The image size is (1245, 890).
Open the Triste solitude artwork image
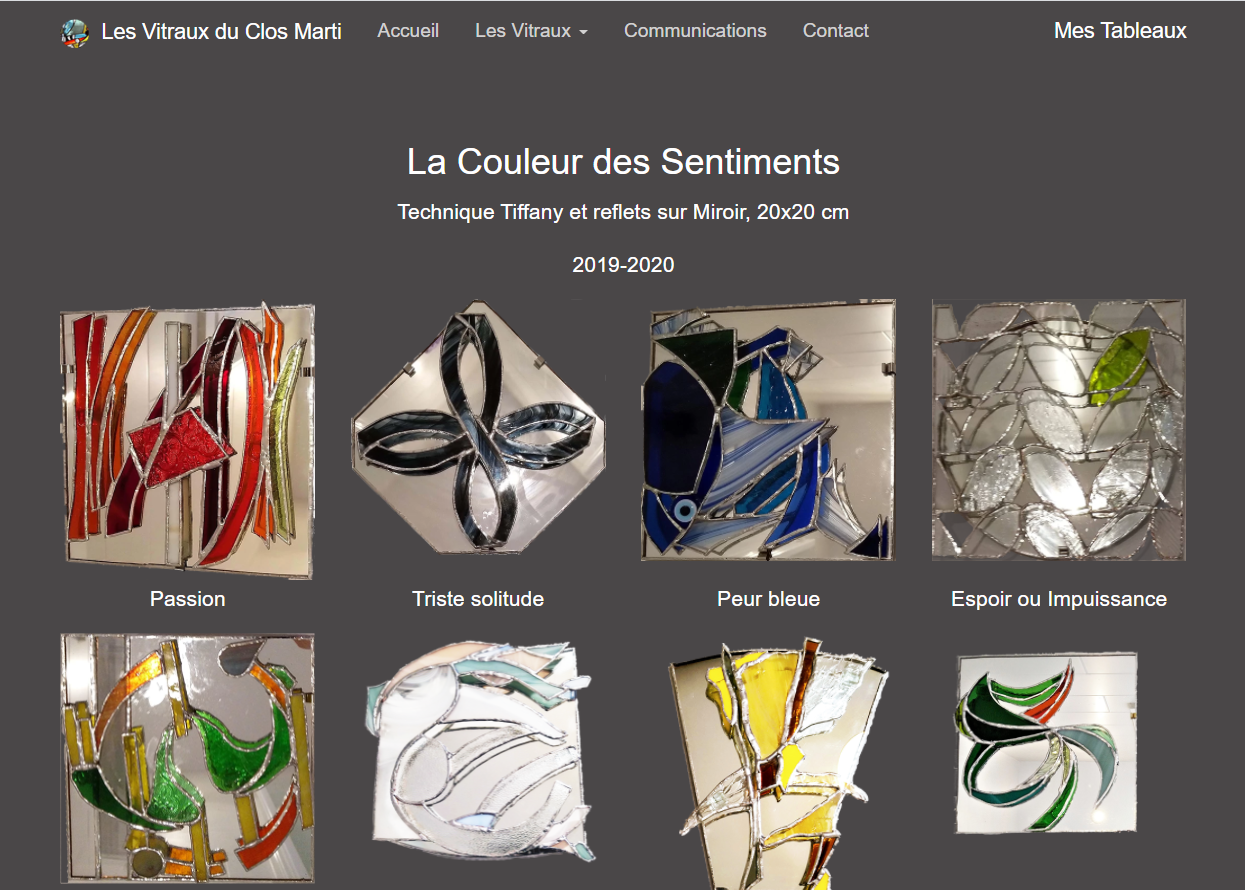pos(478,426)
